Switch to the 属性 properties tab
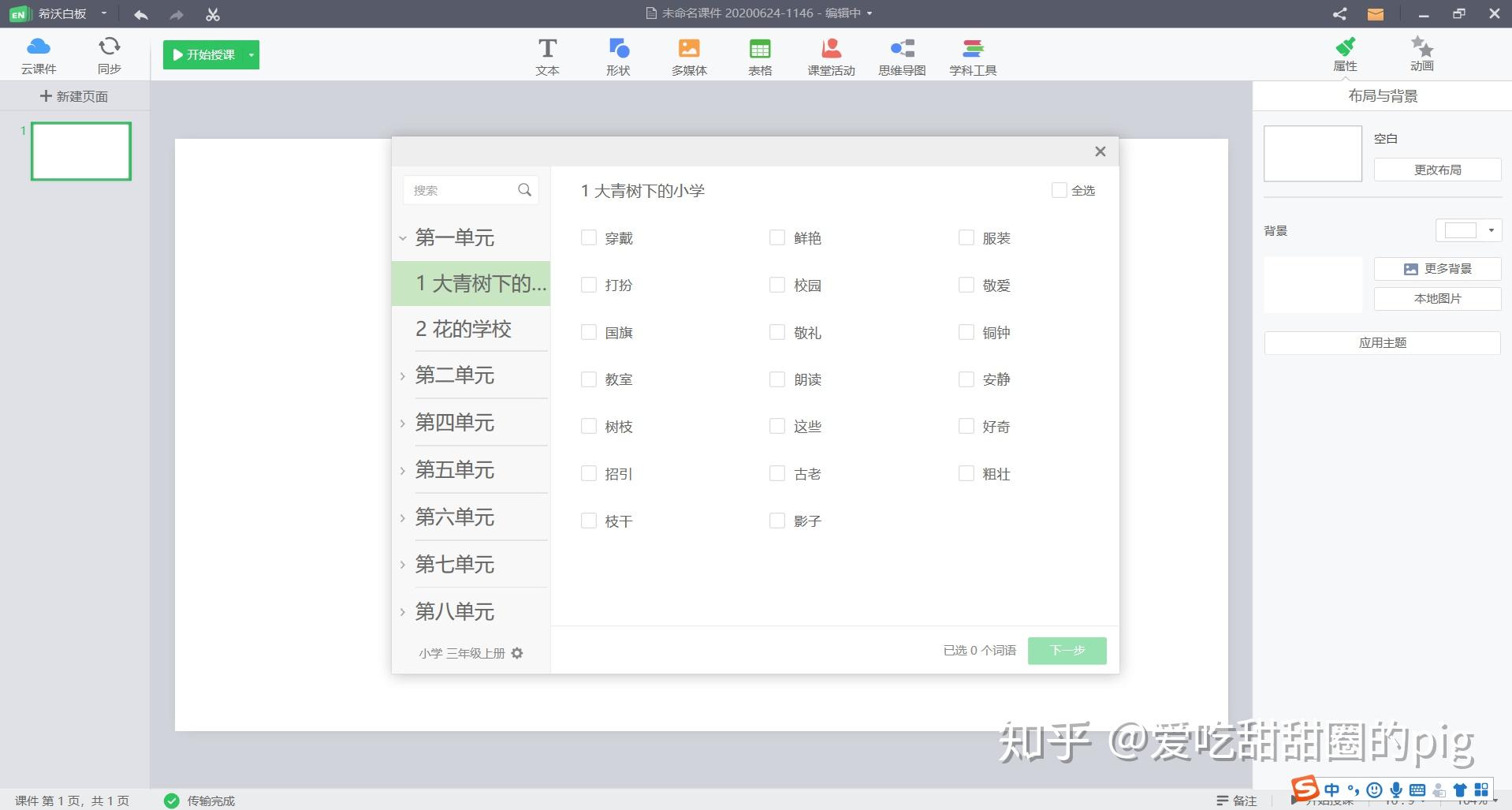1512x810 pixels. click(1345, 54)
